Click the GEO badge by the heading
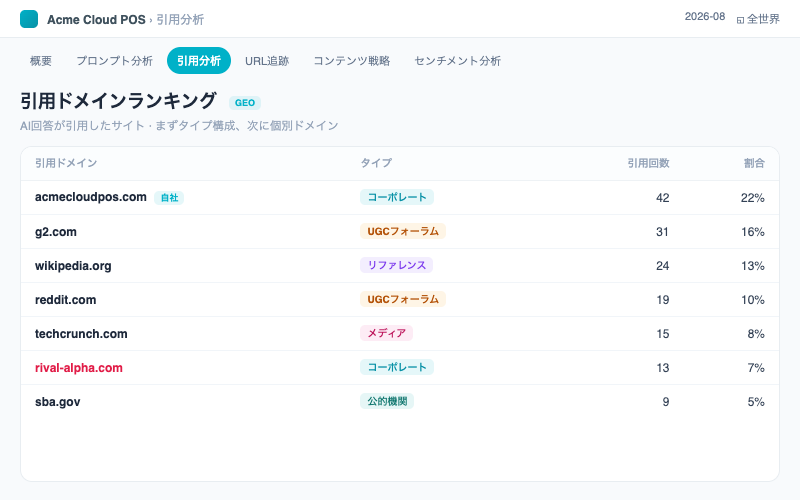 (x=245, y=103)
